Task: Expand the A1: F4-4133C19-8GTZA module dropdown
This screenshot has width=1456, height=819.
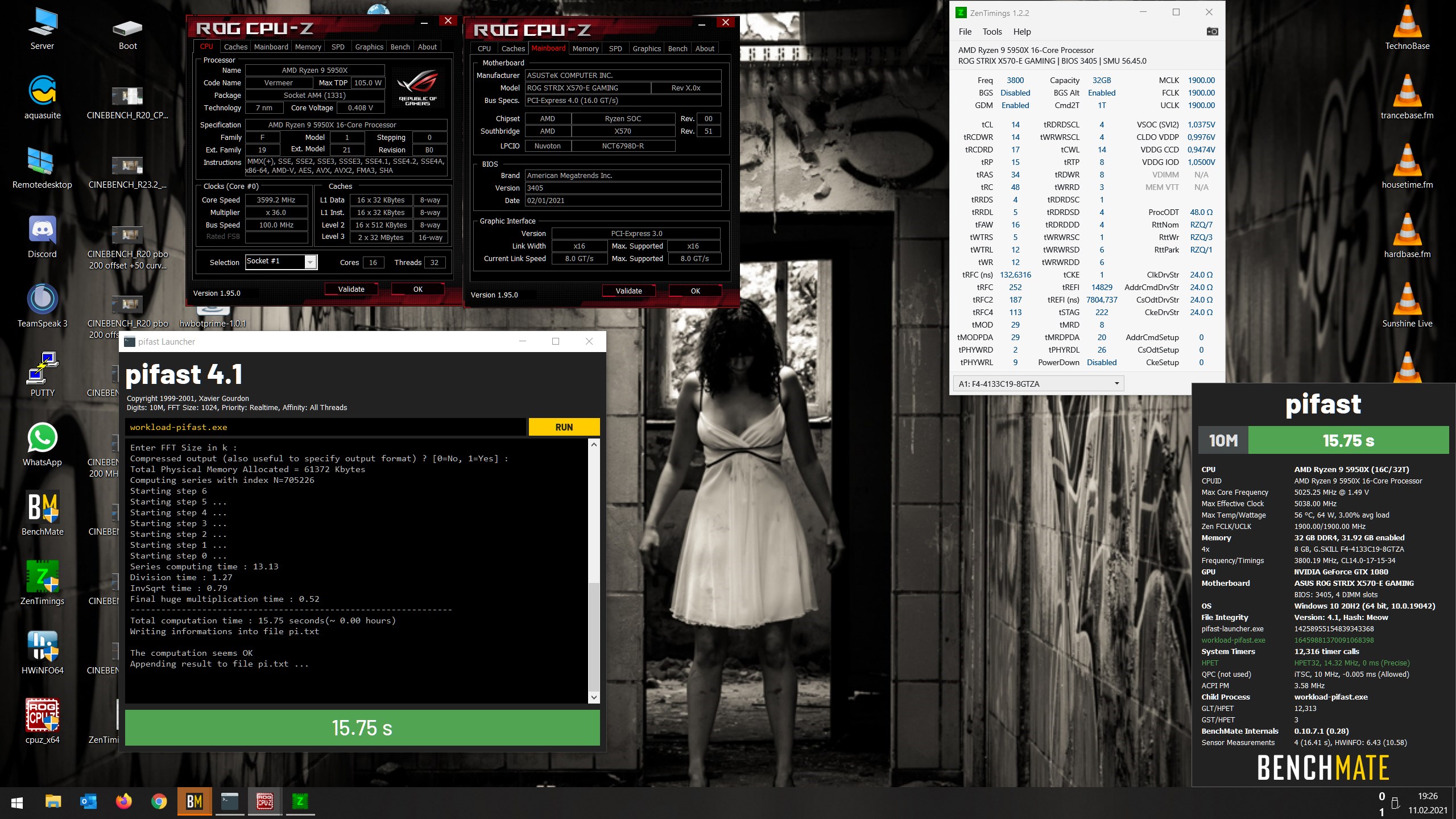Action: tap(1039, 384)
